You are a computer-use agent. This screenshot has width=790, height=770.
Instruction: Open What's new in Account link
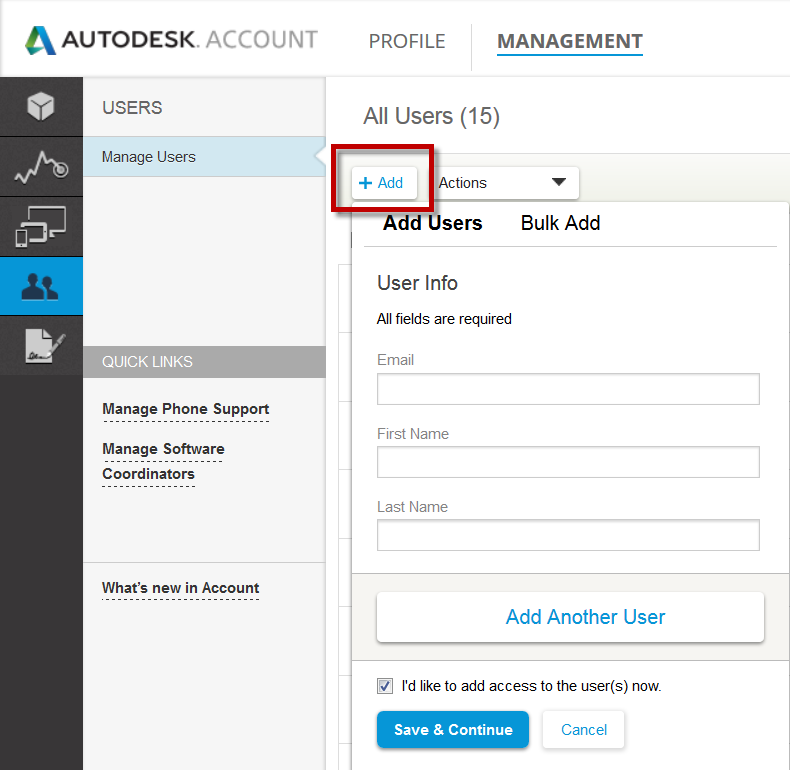coord(180,588)
